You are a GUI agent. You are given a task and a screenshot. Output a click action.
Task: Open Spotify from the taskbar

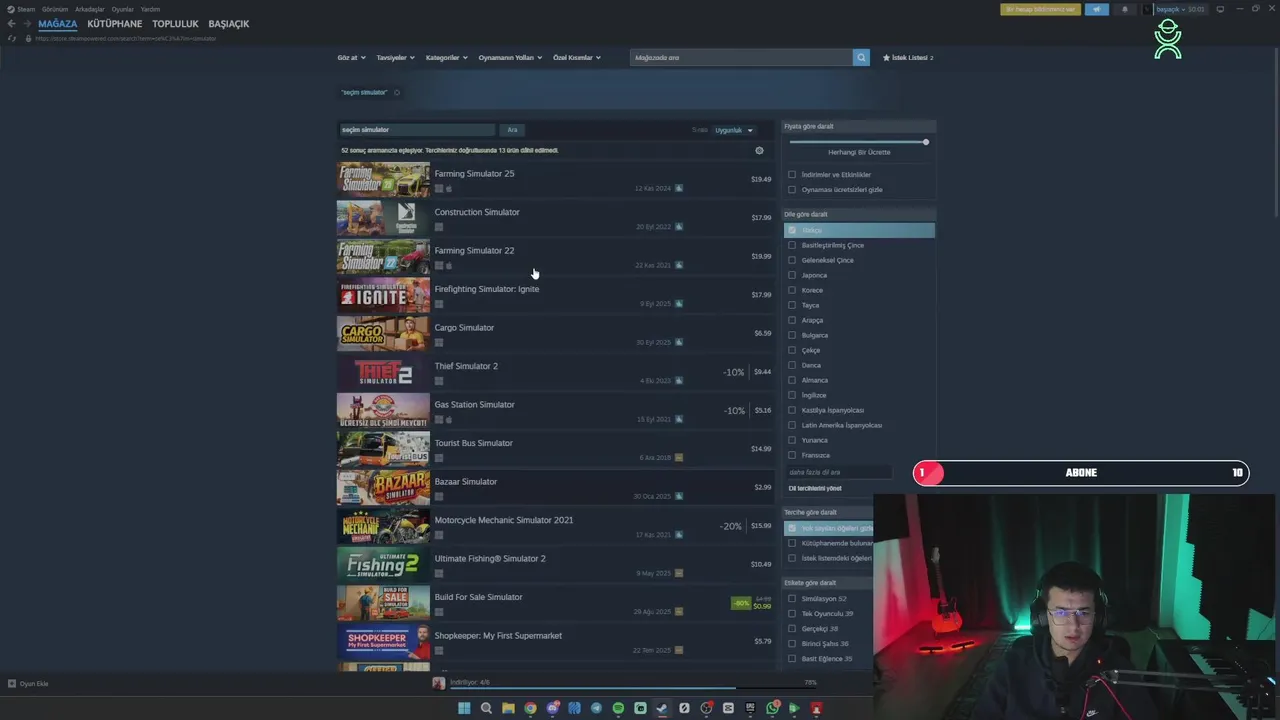coord(618,708)
